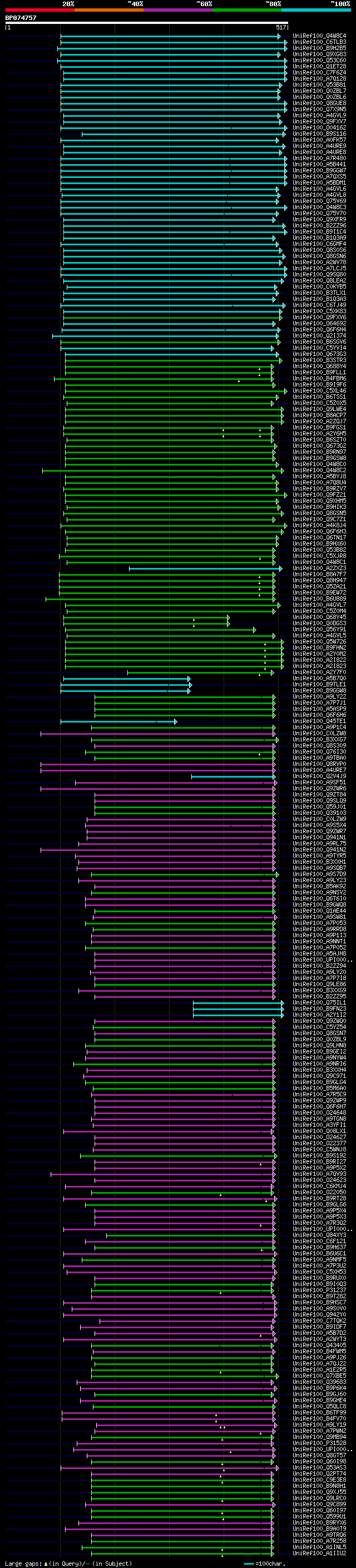Select hit label UniRef100_A4K8J4
This screenshot has width=356, height=1568.
pos(319,525)
